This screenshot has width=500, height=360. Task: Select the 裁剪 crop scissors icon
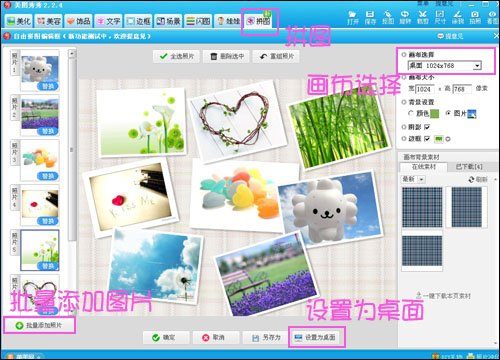(423, 18)
